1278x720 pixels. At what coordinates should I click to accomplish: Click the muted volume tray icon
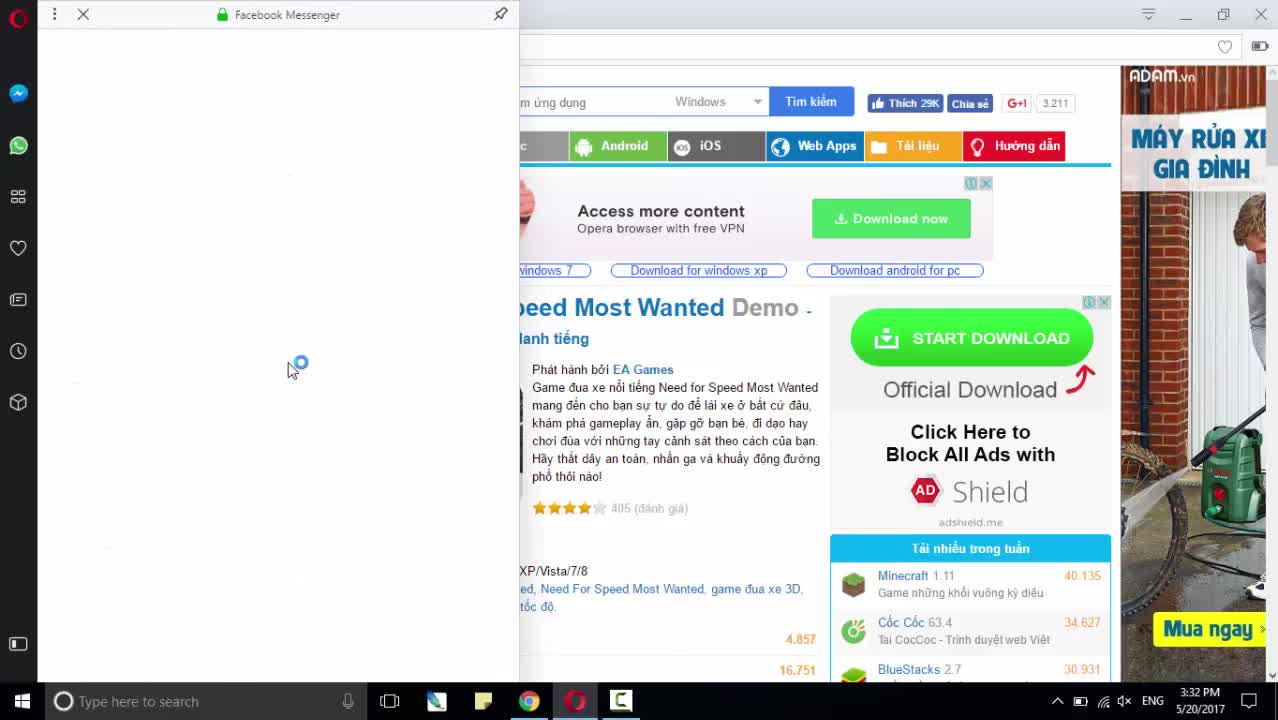1124,701
